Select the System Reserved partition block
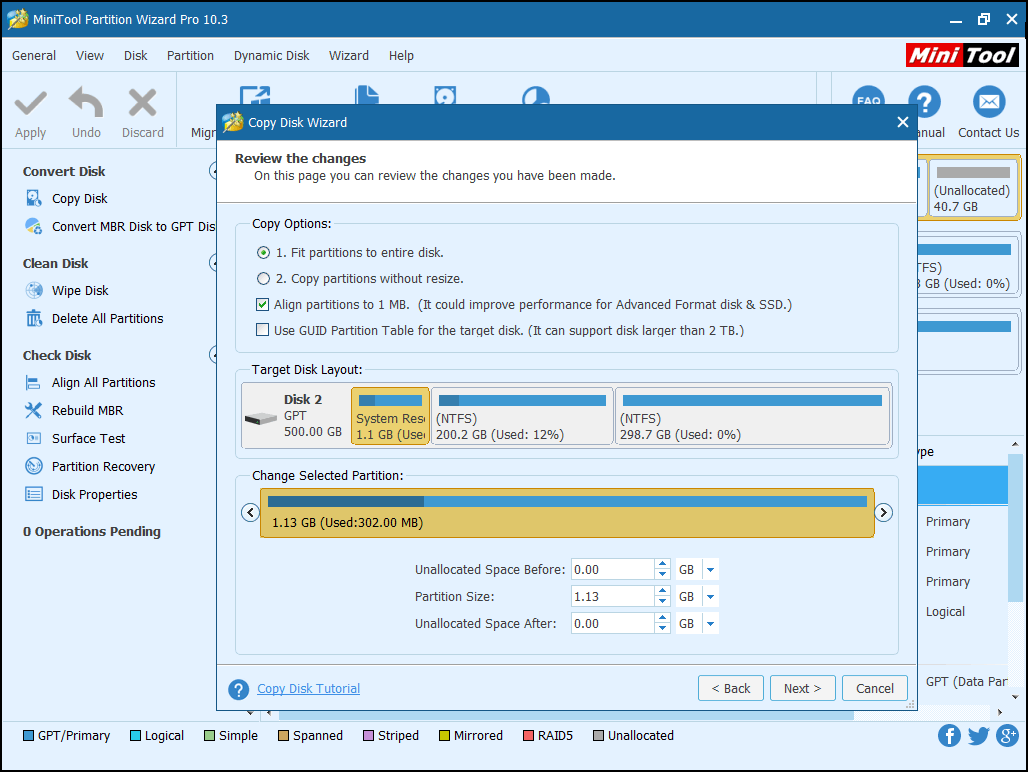The height and width of the screenshot is (772, 1028). coord(391,415)
